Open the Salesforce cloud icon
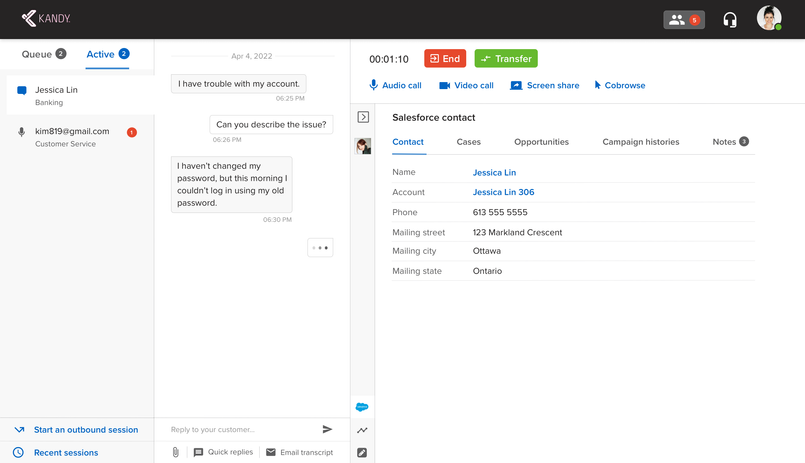Screen dimensions: 805x463 362,407
